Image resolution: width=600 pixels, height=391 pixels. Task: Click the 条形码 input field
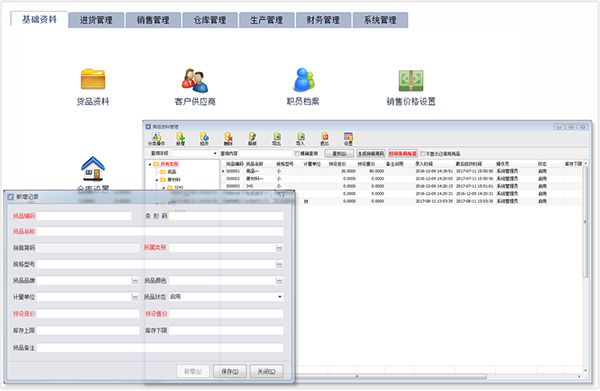pyautogui.click(x=226, y=216)
